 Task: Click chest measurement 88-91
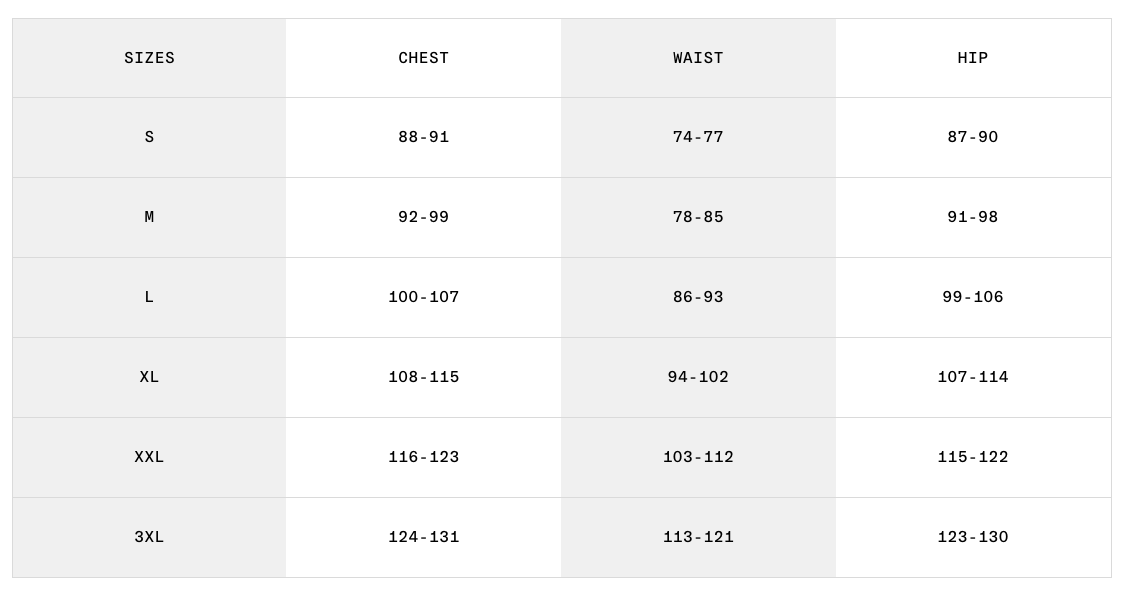tap(424, 137)
